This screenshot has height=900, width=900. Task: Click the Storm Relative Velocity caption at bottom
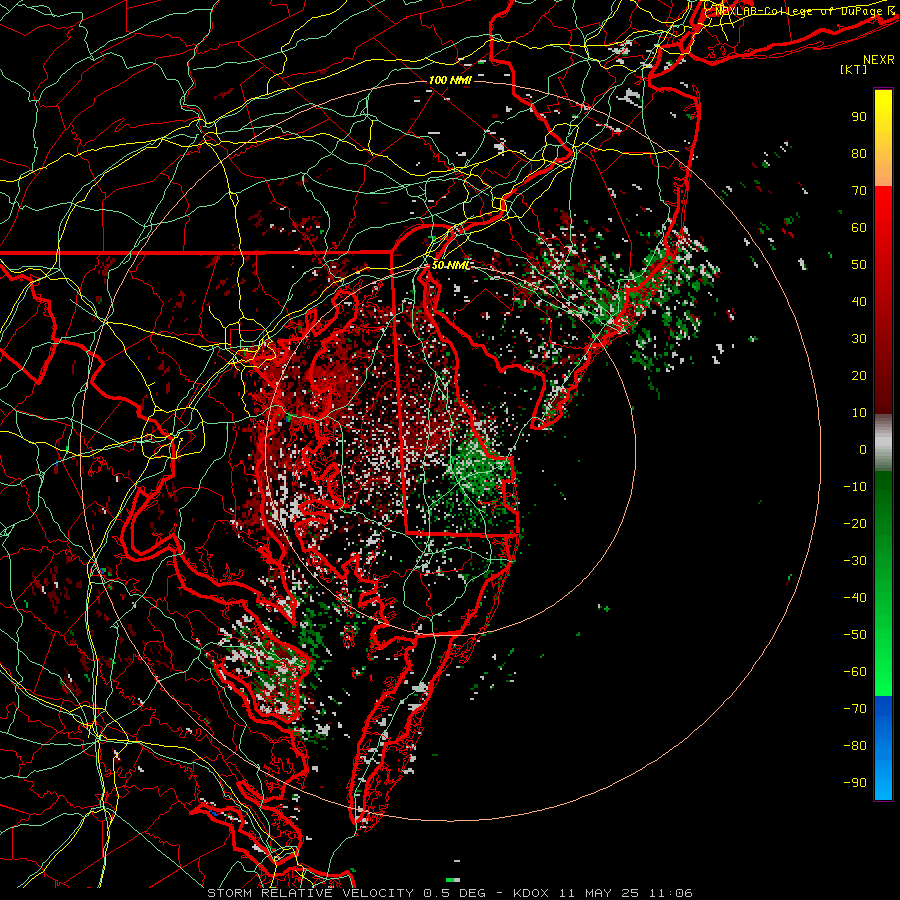click(450, 893)
